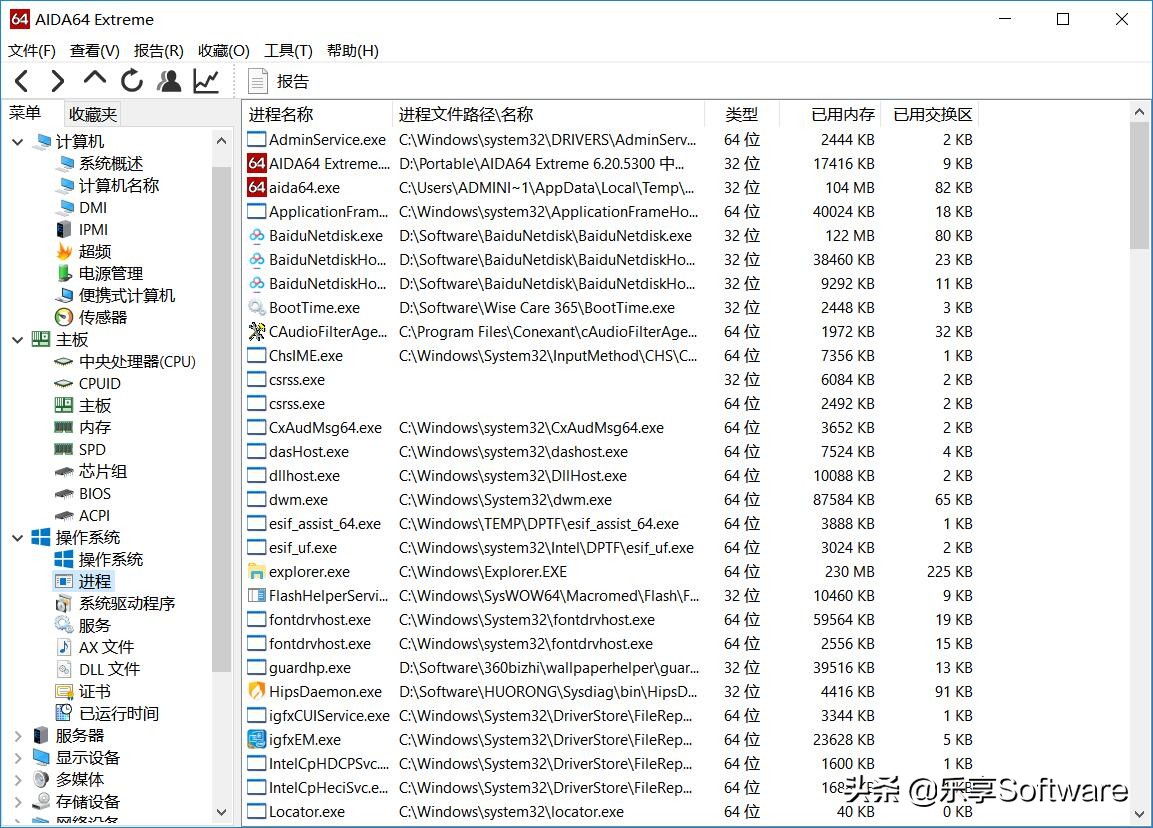Open 电源管理 power management entry
The width and height of the screenshot is (1153, 828).
pyautogui.click(x=111, y=274)
